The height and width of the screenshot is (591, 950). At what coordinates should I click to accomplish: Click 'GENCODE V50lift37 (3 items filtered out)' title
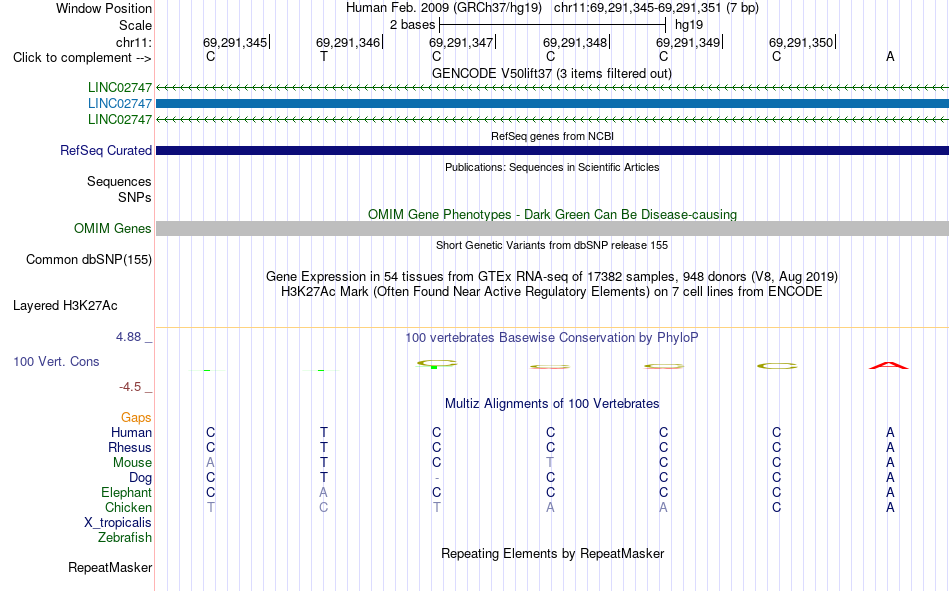pyautogui.click(x=552, y=73)
